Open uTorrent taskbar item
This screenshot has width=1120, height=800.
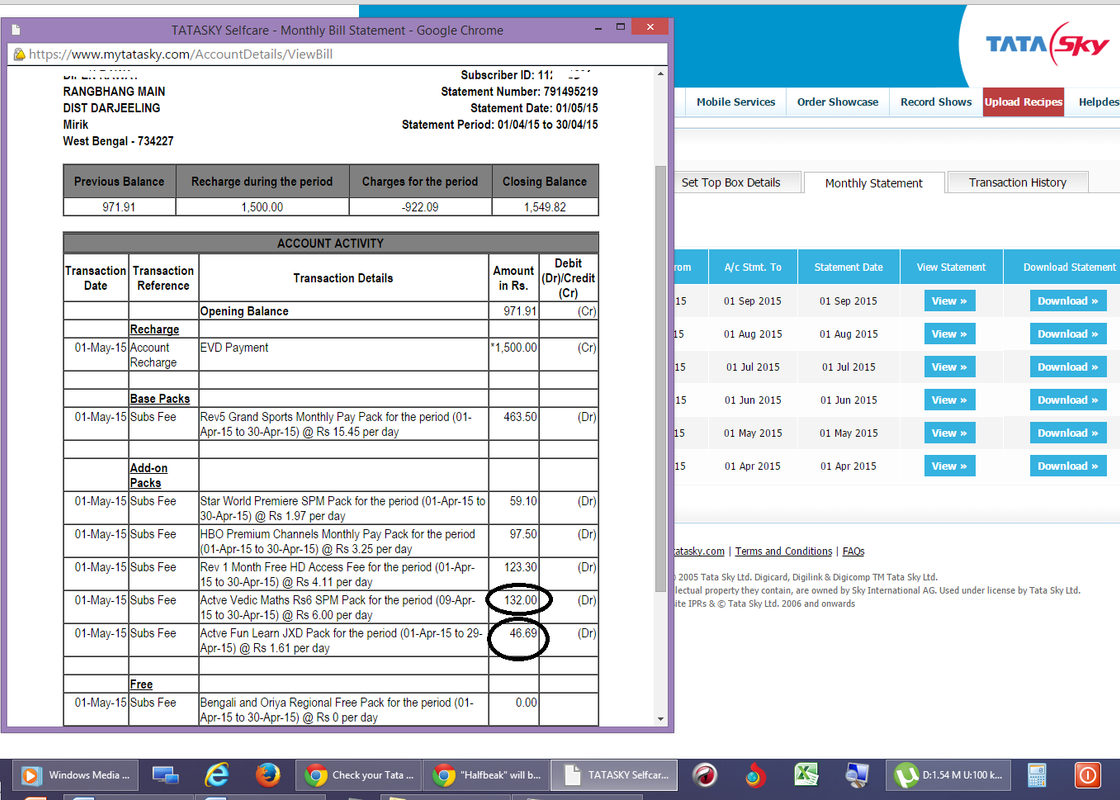click(x=947, y=775)
